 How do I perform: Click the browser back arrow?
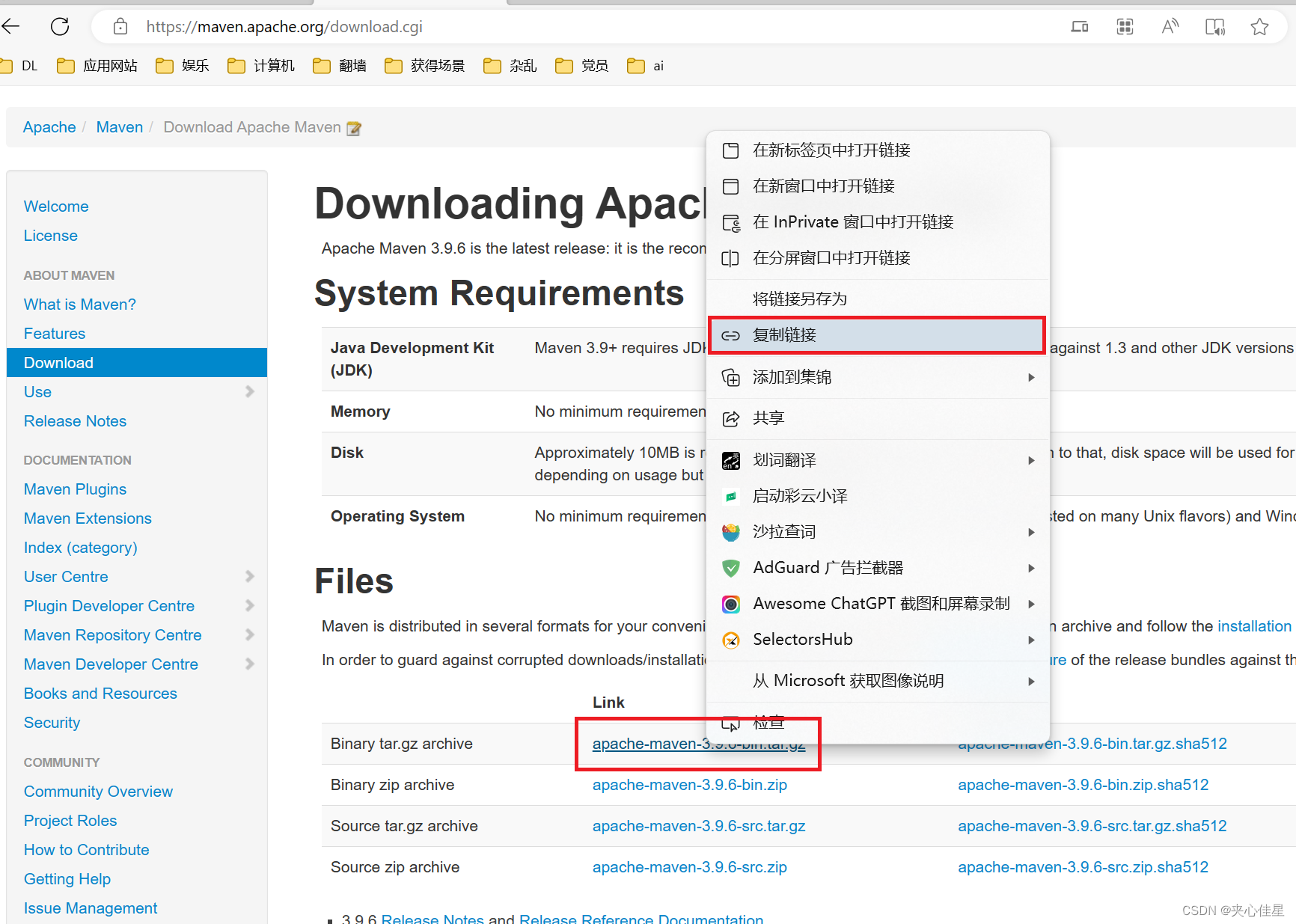click(x=10, y=27)
